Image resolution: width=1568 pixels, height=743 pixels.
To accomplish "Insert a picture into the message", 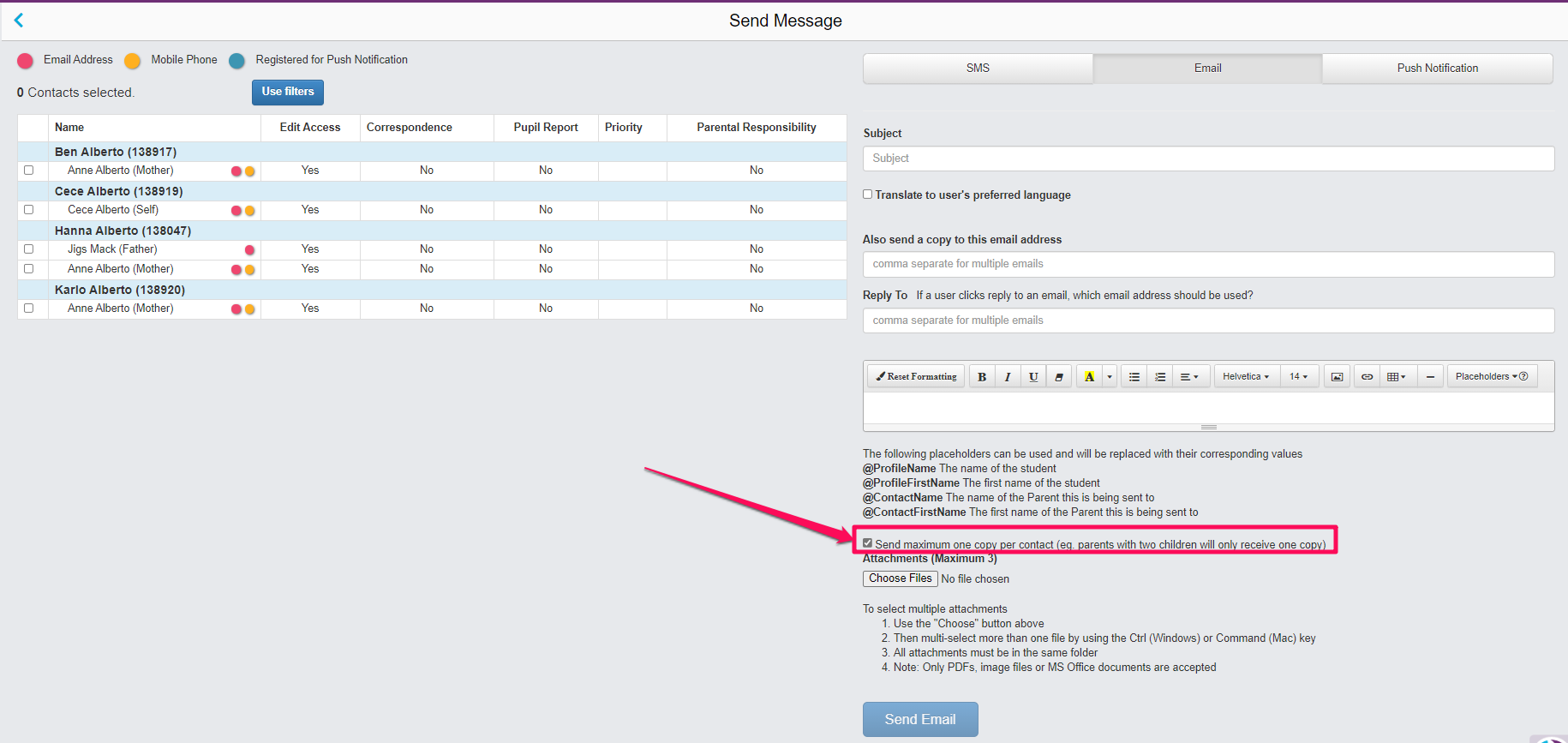I will pyautogui.click(x=1337, y=377).
